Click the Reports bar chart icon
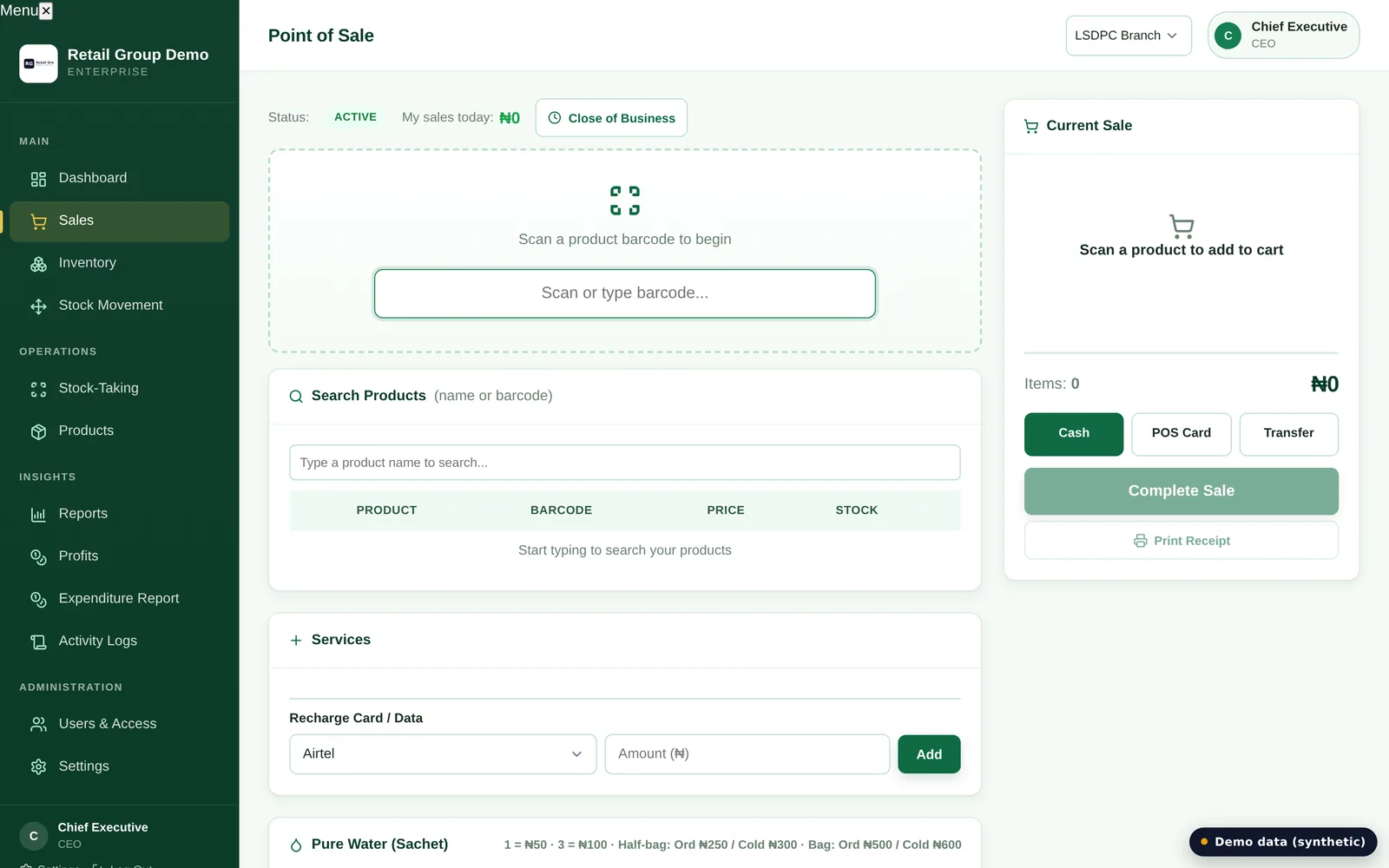 [38, 515]
